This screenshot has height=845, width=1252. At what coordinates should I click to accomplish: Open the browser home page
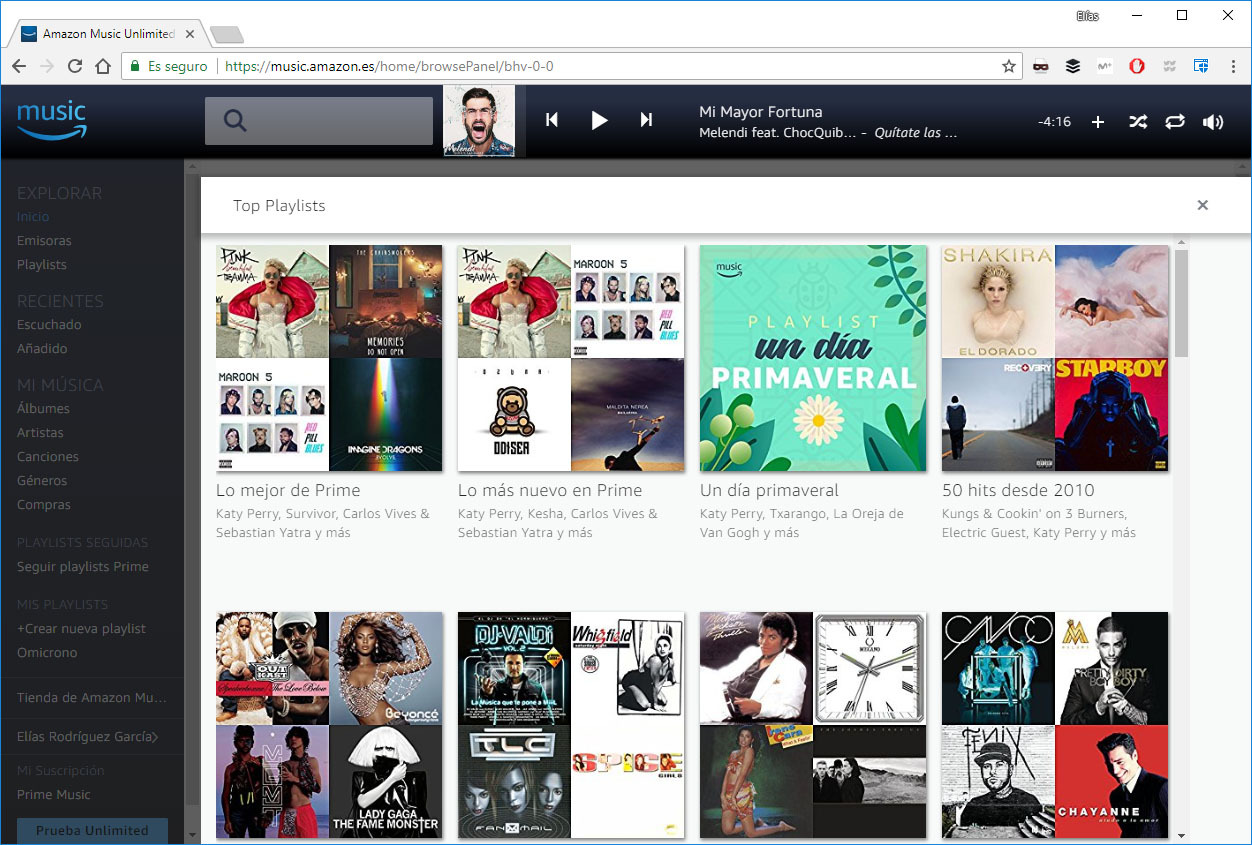coord(103,66)
